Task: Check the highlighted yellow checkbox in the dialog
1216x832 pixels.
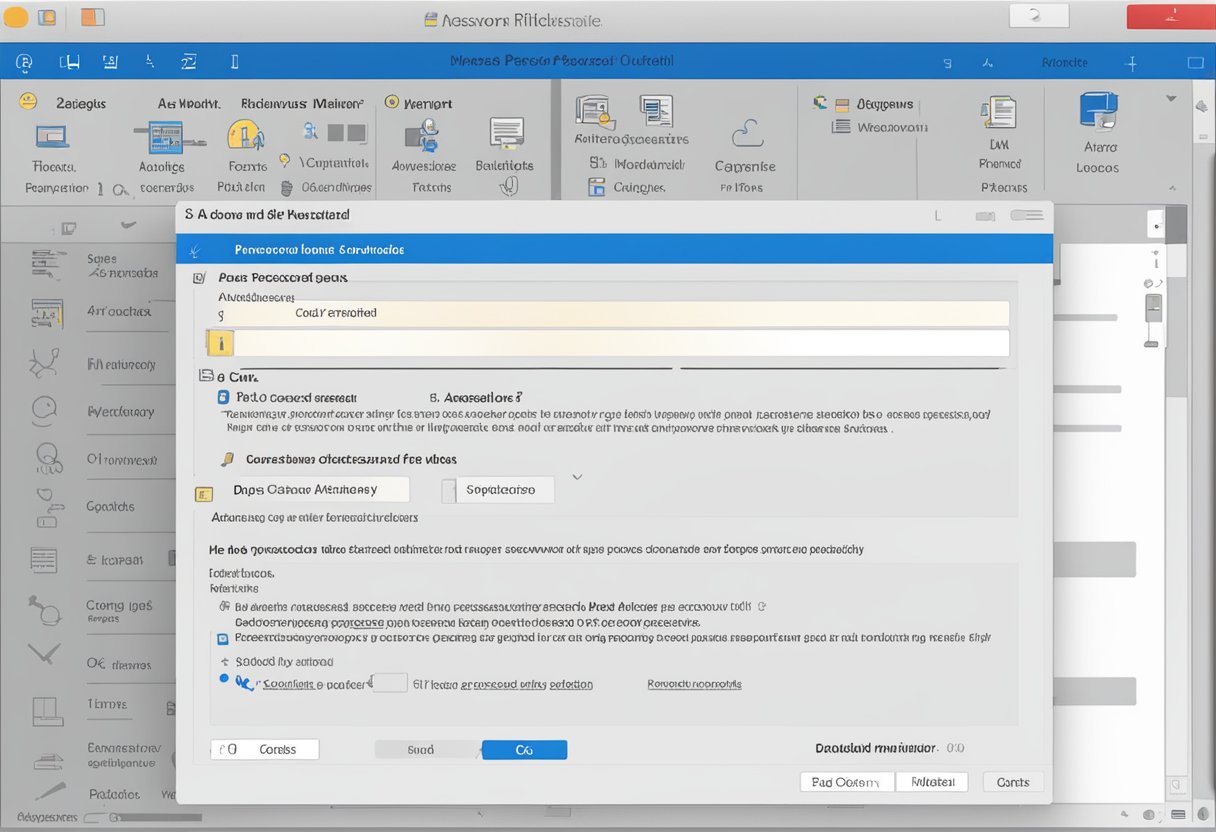Action: pyautogui.click(x=220, y=342)
